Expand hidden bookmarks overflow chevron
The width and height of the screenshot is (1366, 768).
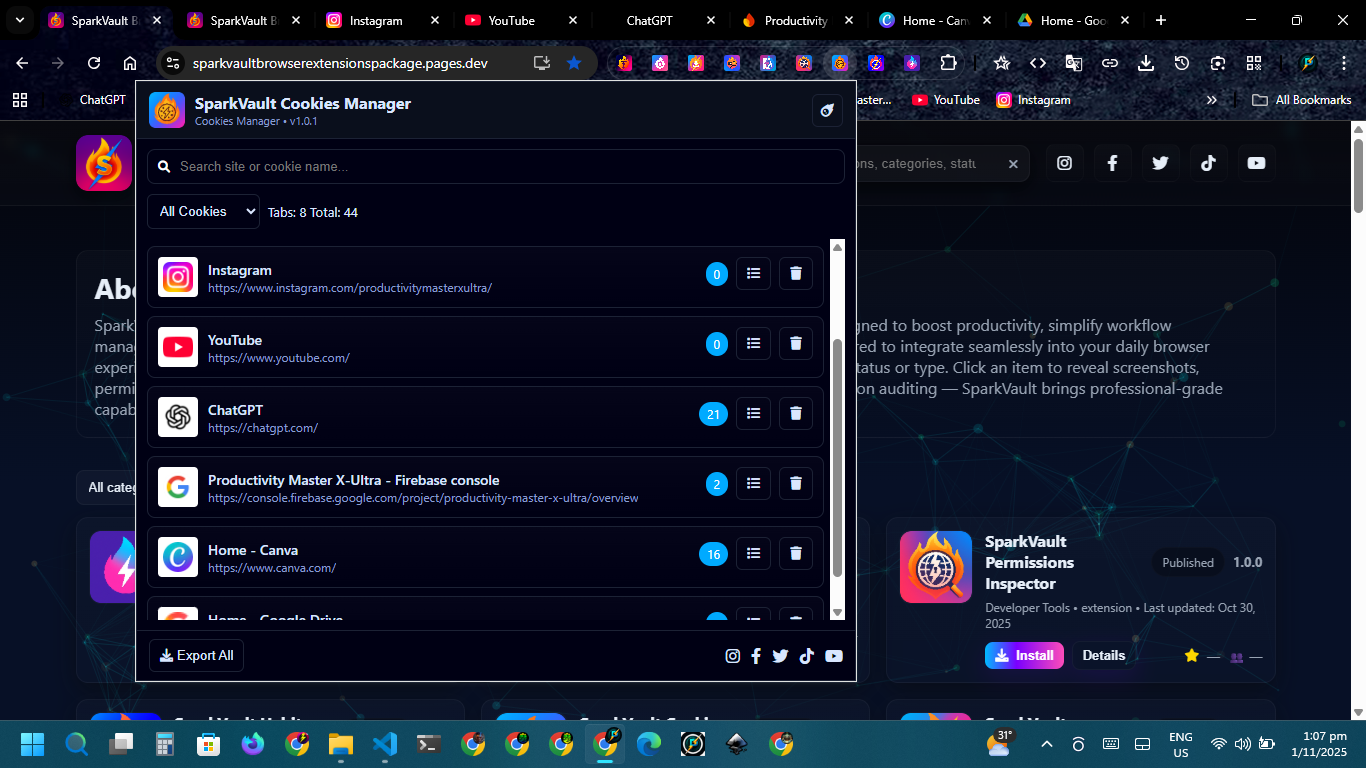tap(1212, 100)
